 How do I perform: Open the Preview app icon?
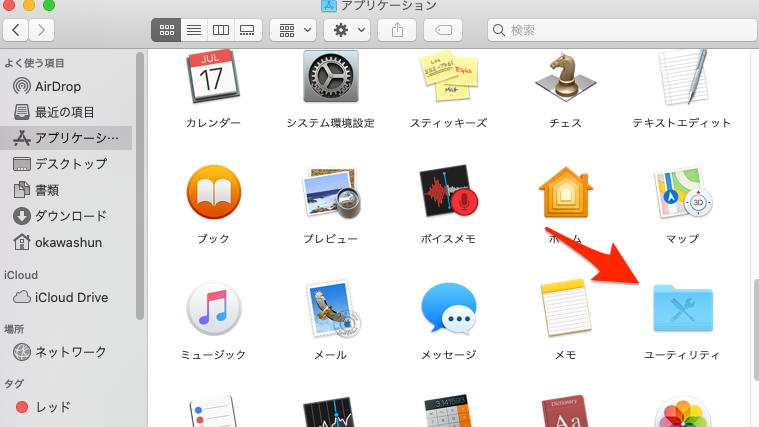[331, 192]
